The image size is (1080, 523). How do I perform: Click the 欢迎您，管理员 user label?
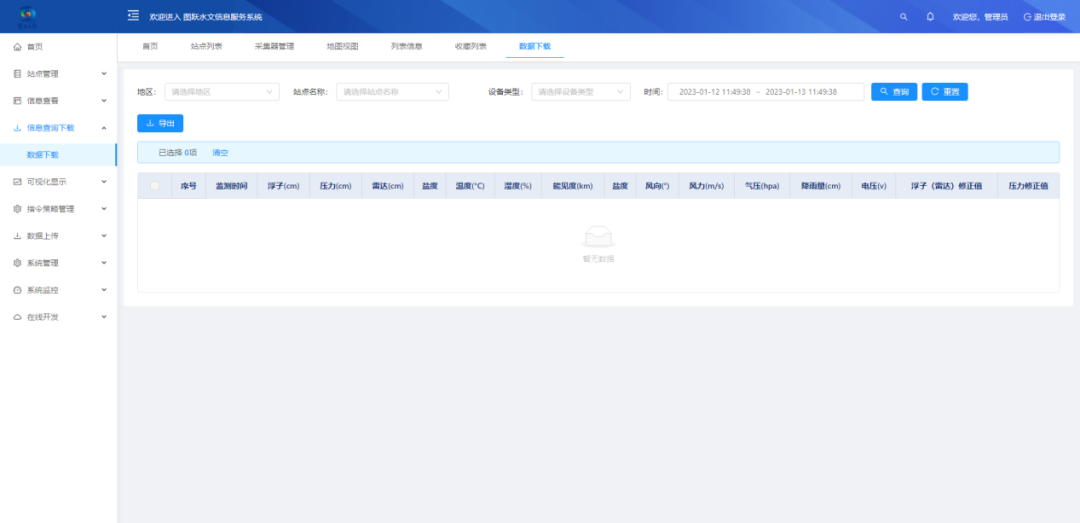(x=980, y=17)
